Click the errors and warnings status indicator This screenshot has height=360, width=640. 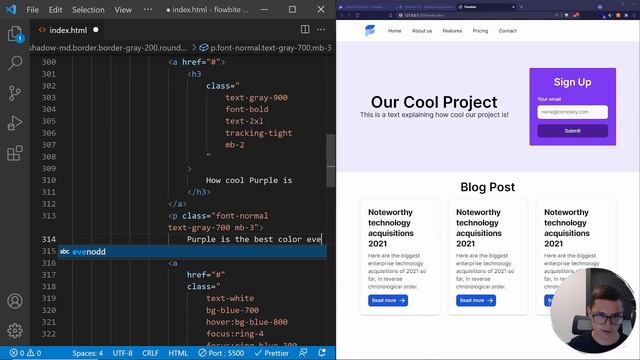[x=25, y=353]
